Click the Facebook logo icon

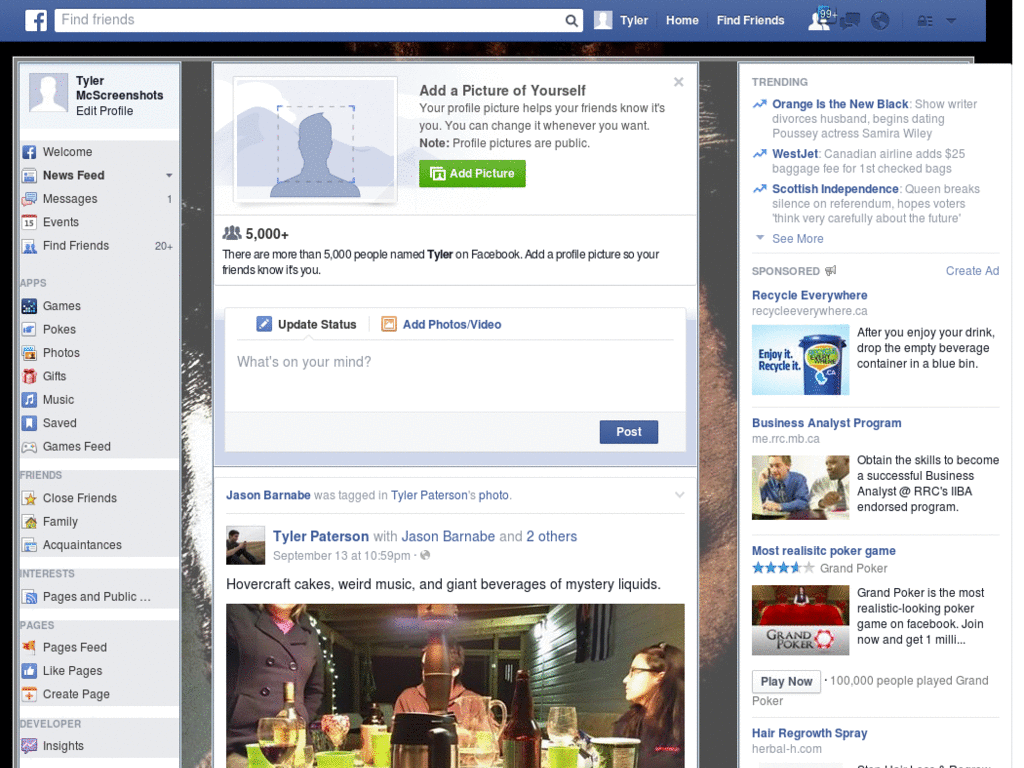[x=36, y=20]
